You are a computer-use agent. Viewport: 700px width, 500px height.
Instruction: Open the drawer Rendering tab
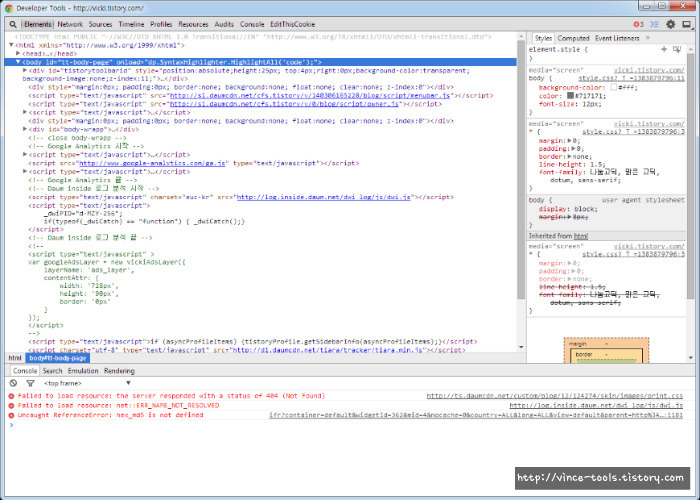(119, 371)
